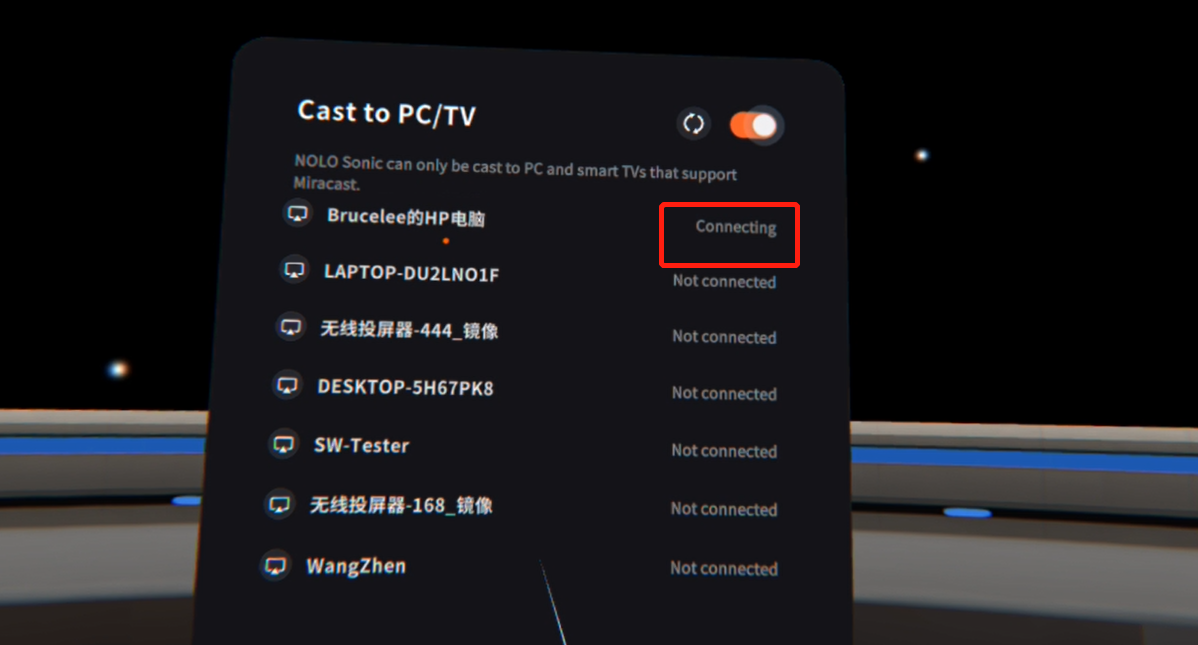Click the screen icon beside LAPTOP-DU2LNO1F
The width and height of the screenshot is (1198, 645).
point(294,270)
